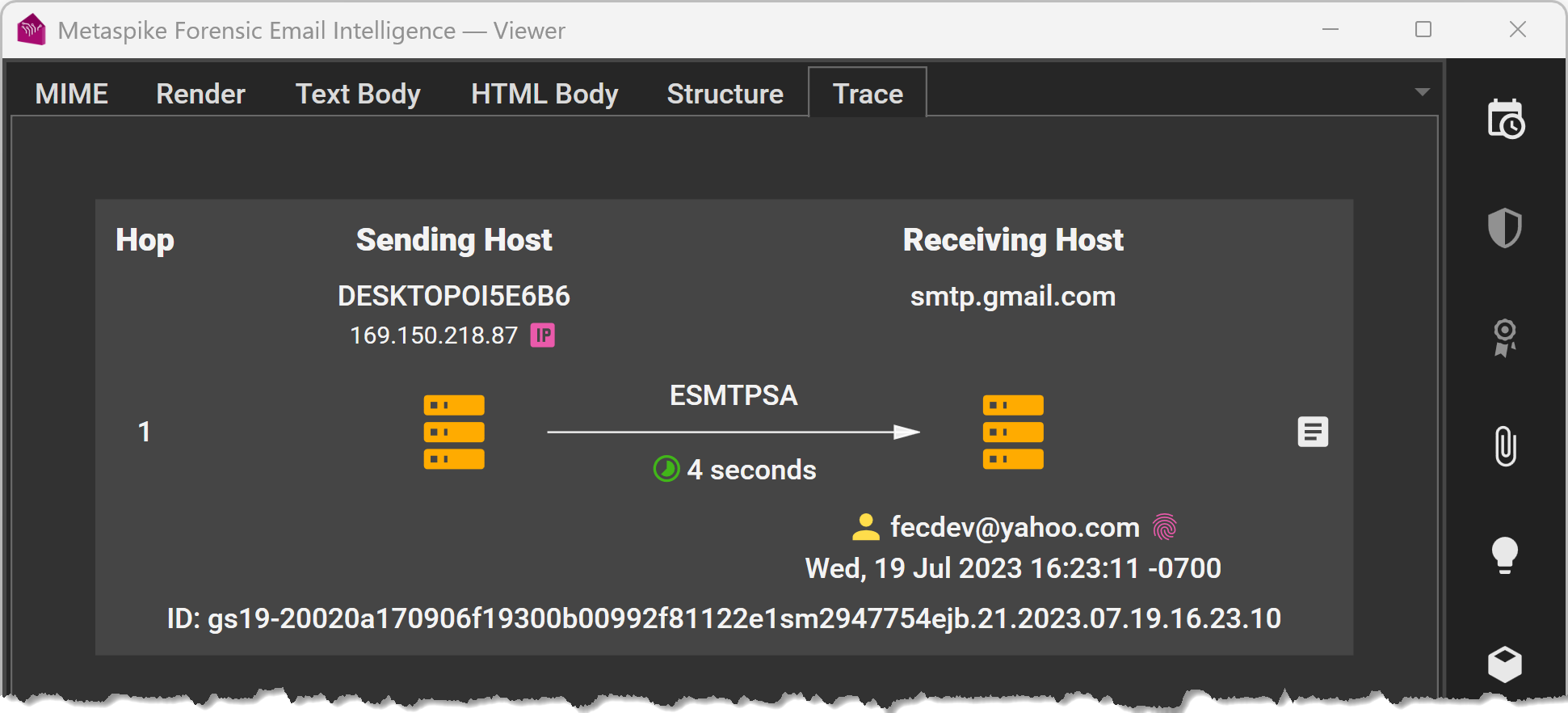Click the fecdev@yahoo.com address

tap(1015, 527)
